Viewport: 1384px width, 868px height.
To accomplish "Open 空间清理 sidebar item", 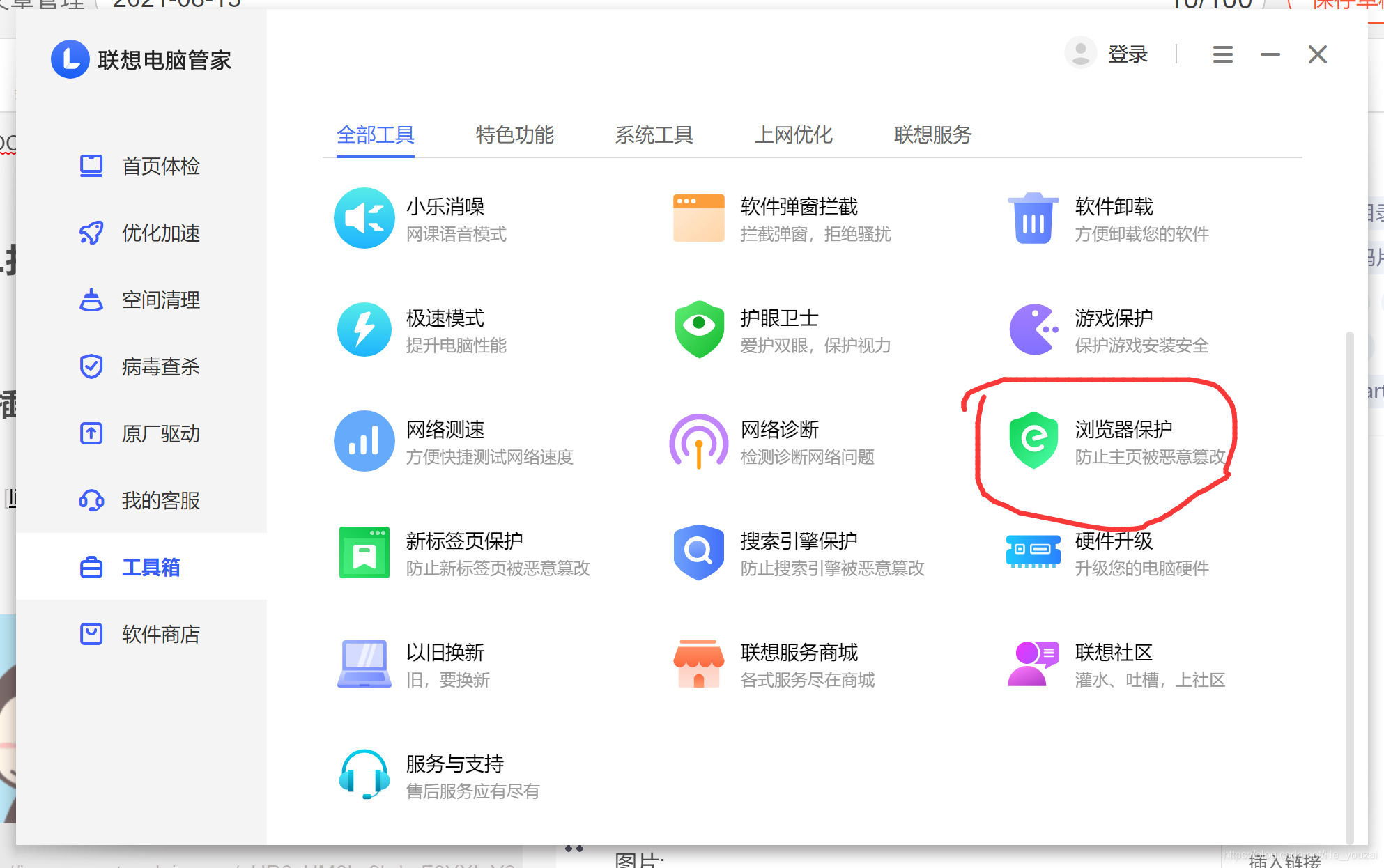I will click(141, 300).
